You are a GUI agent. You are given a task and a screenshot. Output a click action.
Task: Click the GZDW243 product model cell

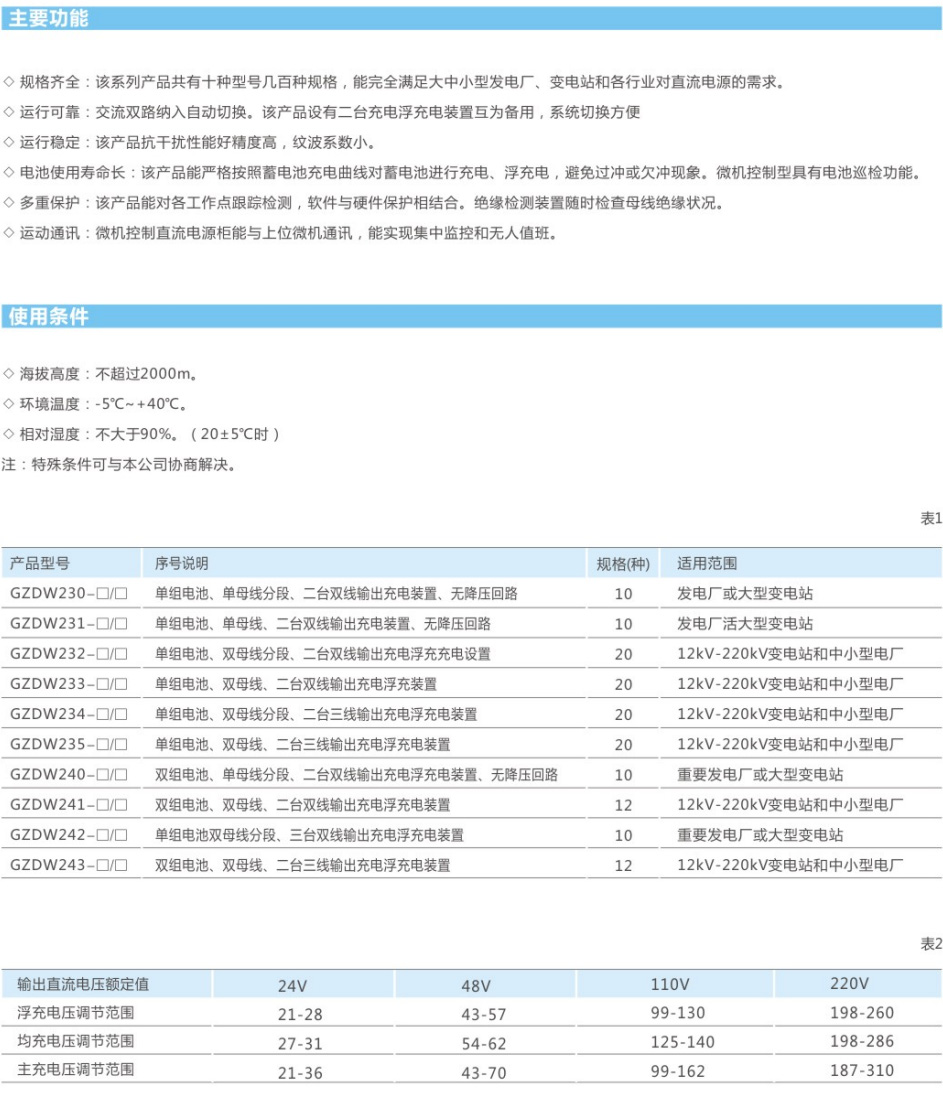[69, 866]
